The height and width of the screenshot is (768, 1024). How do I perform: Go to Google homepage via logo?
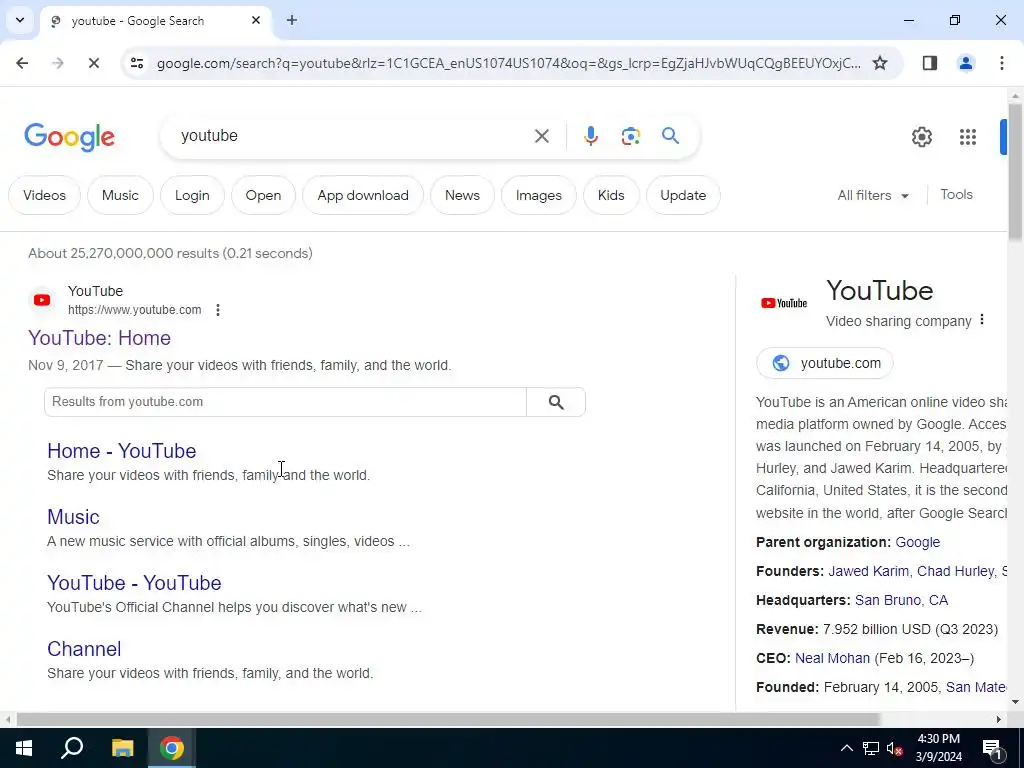point(69,137)
